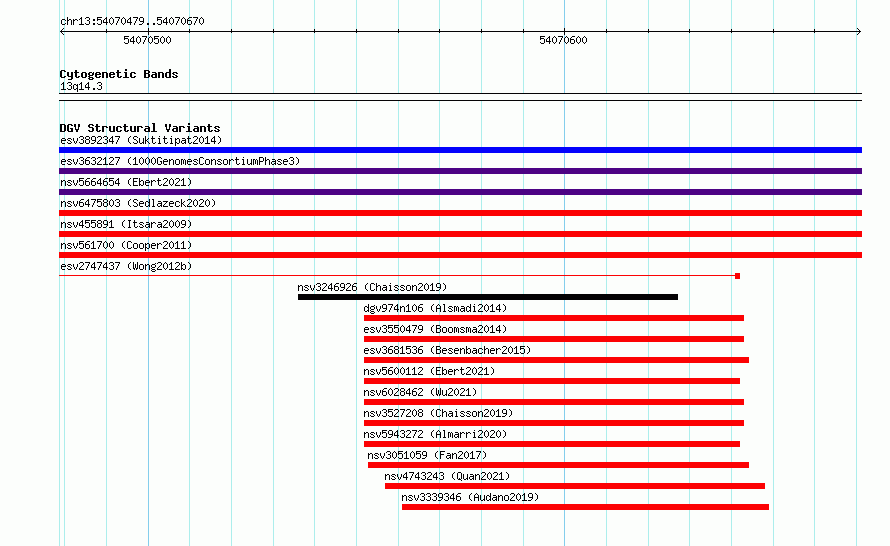Click esv2747437 (Wong2012b) label
890x546 pixels.
[126, 266]
